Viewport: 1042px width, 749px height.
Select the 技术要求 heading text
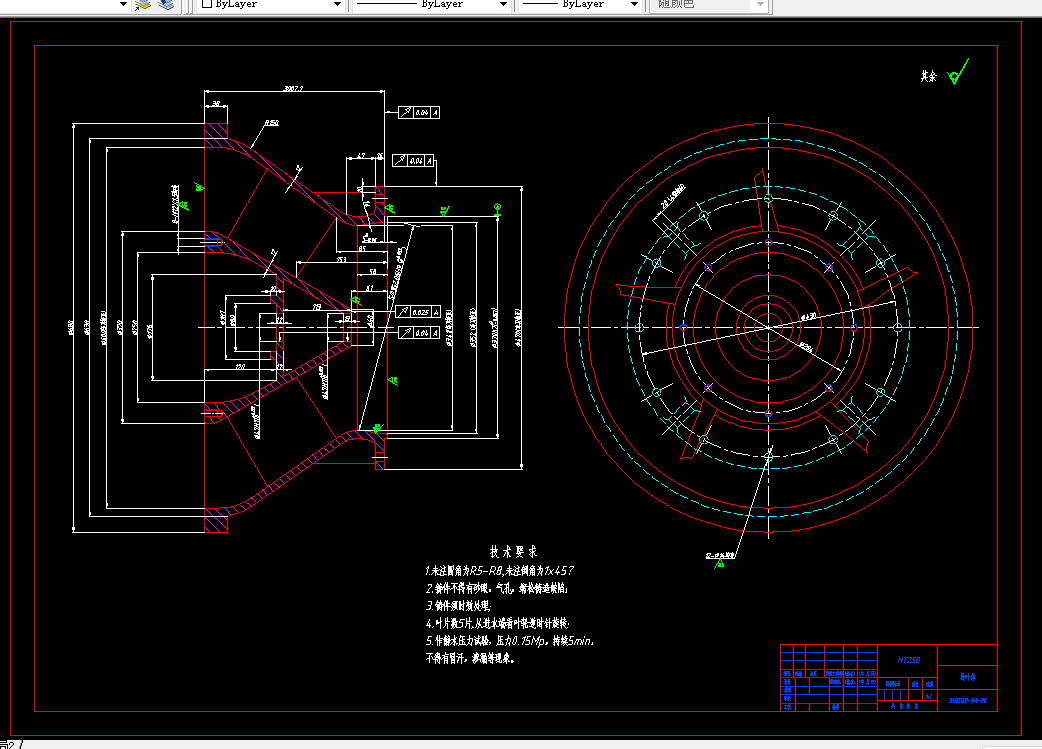513,552
